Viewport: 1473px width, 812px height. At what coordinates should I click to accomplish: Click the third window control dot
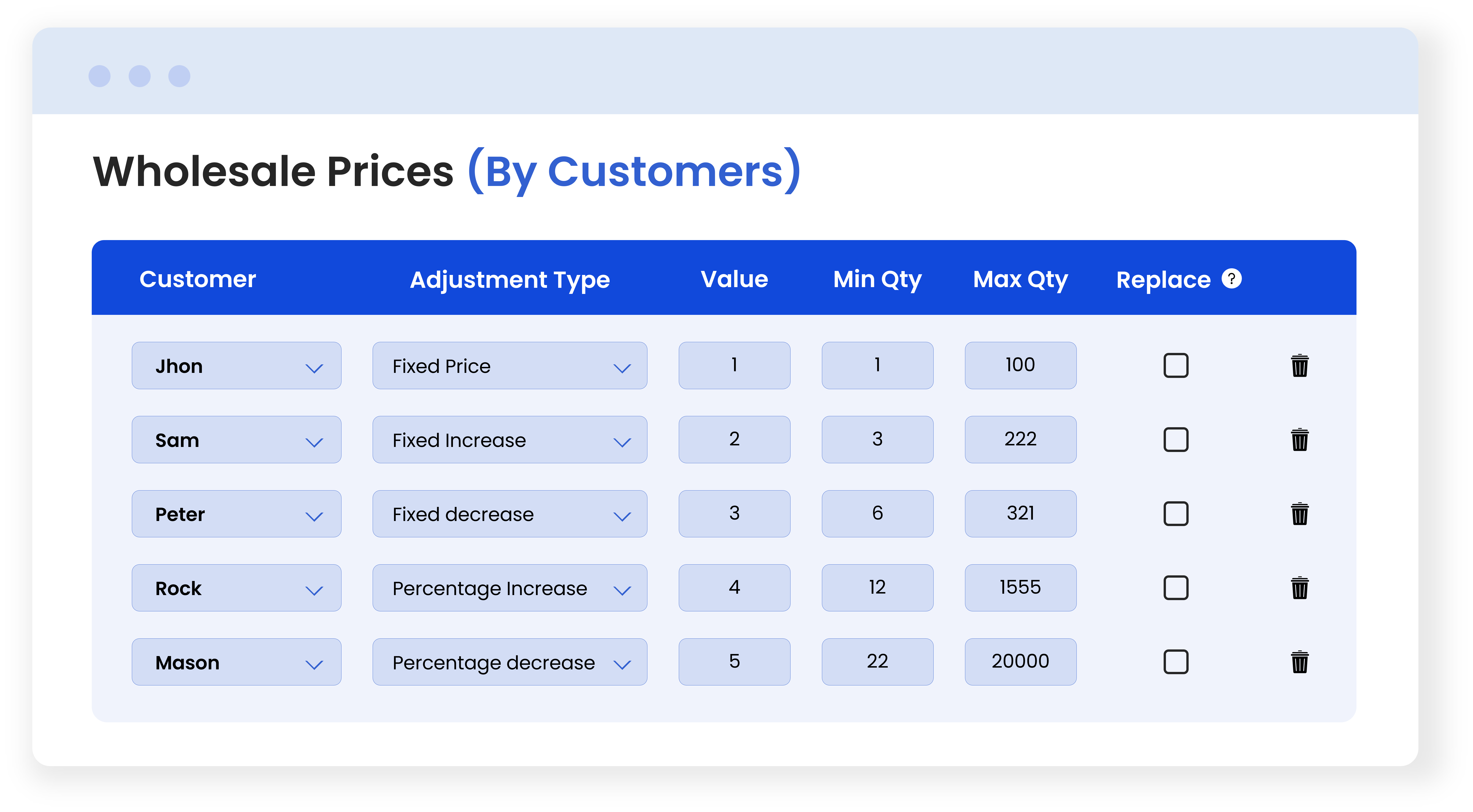click(x=179, y=76)
